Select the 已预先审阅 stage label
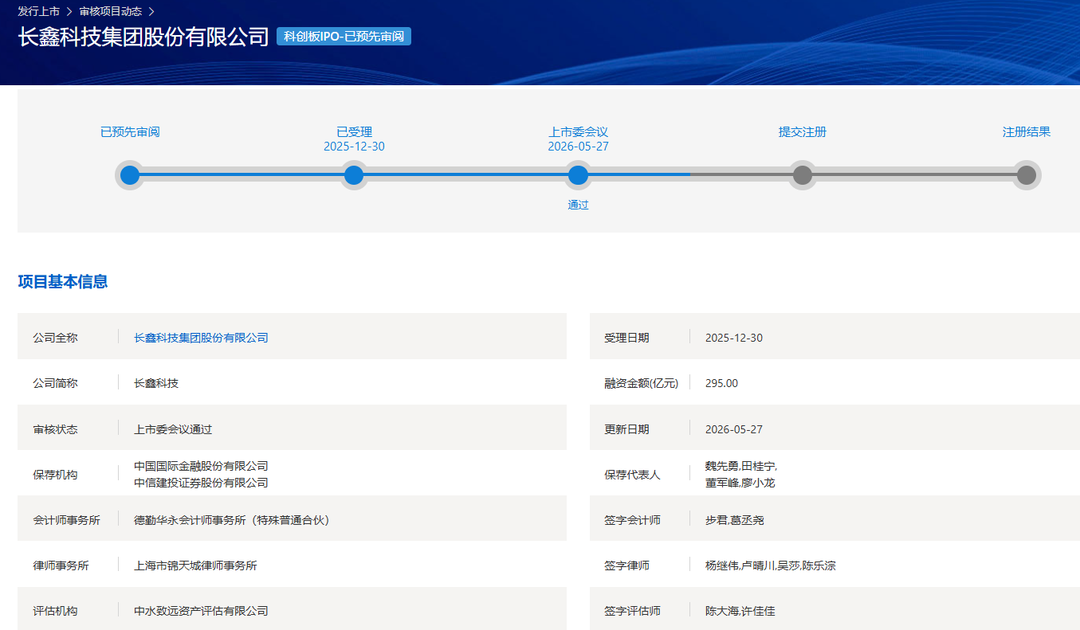 (x=130, y=132)
